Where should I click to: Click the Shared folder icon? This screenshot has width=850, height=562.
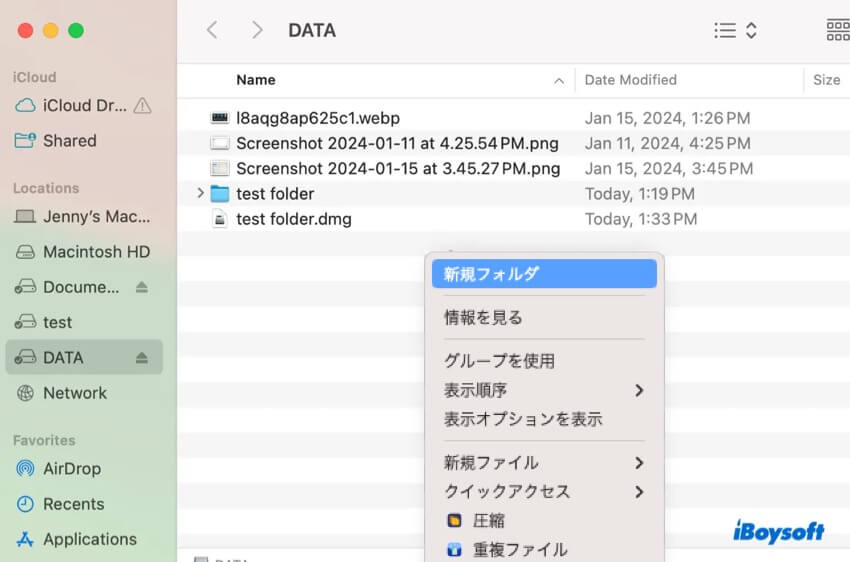[x=25, y=140]
